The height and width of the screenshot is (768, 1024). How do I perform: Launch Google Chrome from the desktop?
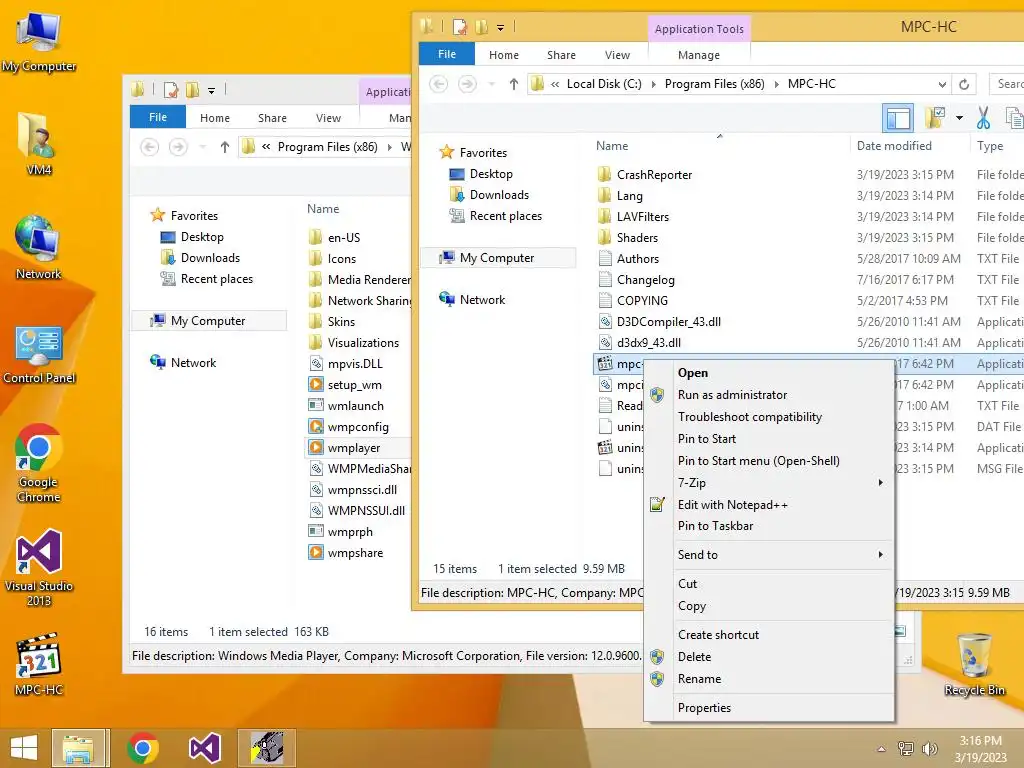tap(39, 462)
